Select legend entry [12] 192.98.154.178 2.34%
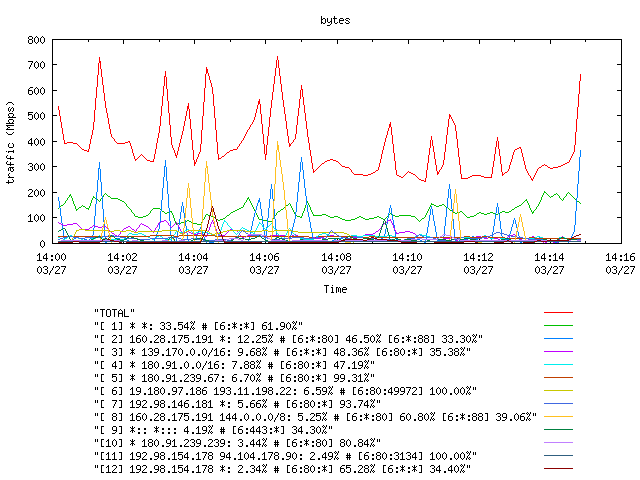640x480 pixels. click(282, 469)
